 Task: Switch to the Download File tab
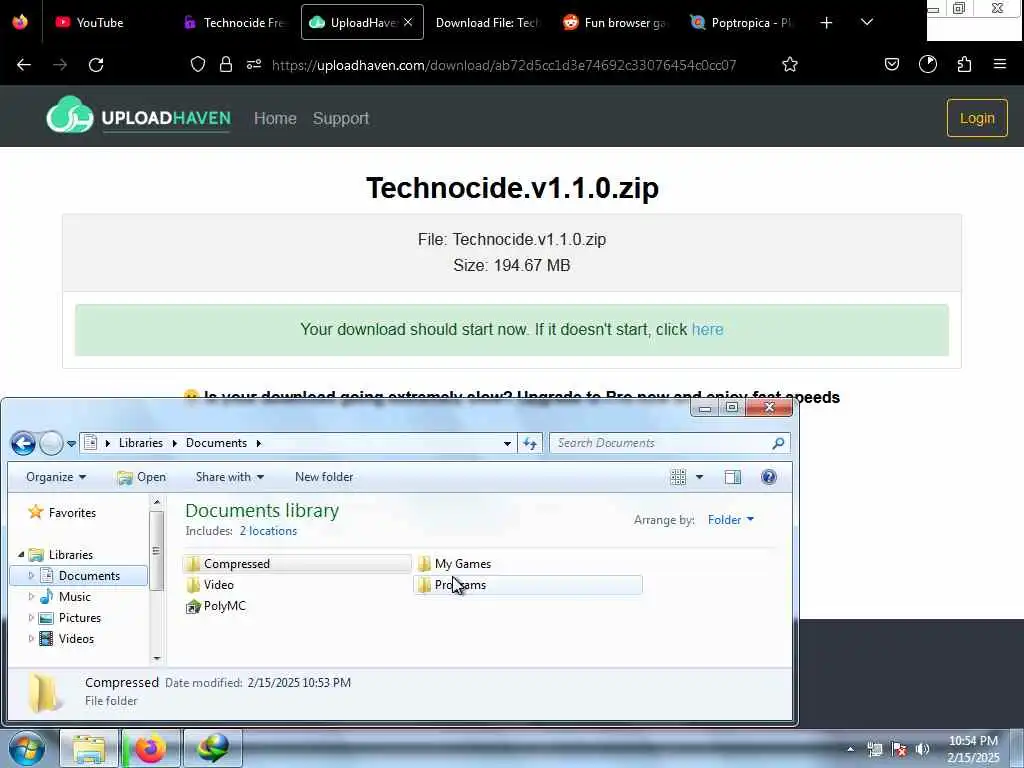coord(486,22)
